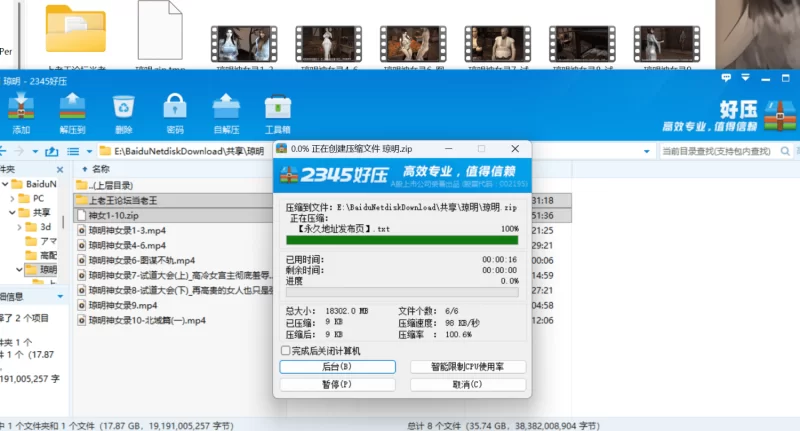Click the 自解压 (Self-extract) icon
The height and width of the screenshot is (431, 800).
click(226, 112)
